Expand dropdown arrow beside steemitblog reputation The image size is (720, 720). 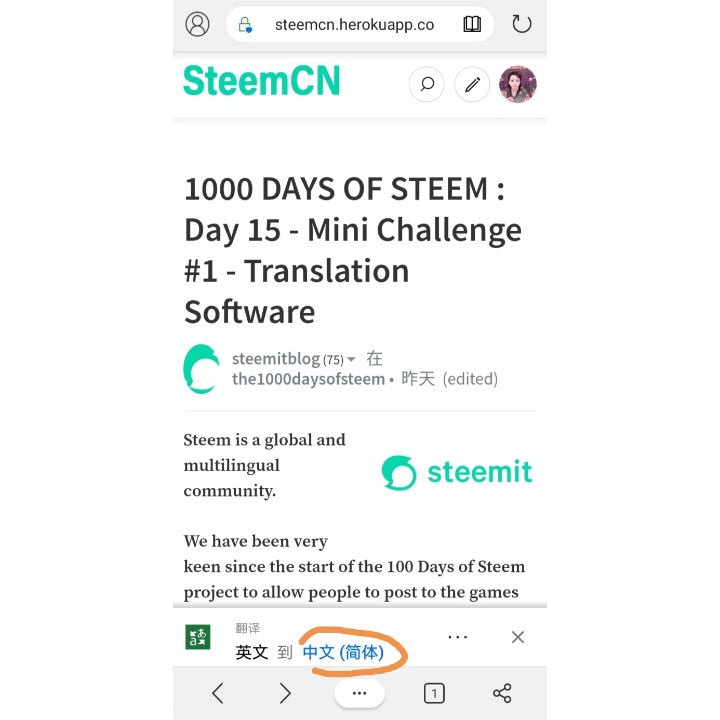tap(351, 360)
